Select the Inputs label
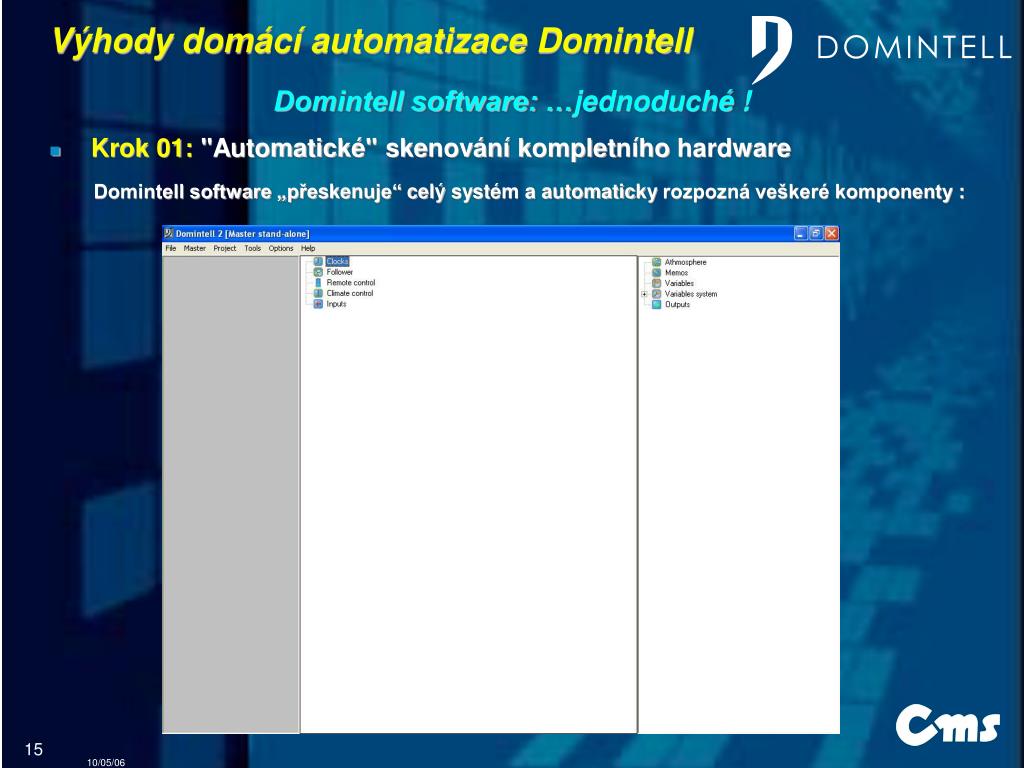 336,304
